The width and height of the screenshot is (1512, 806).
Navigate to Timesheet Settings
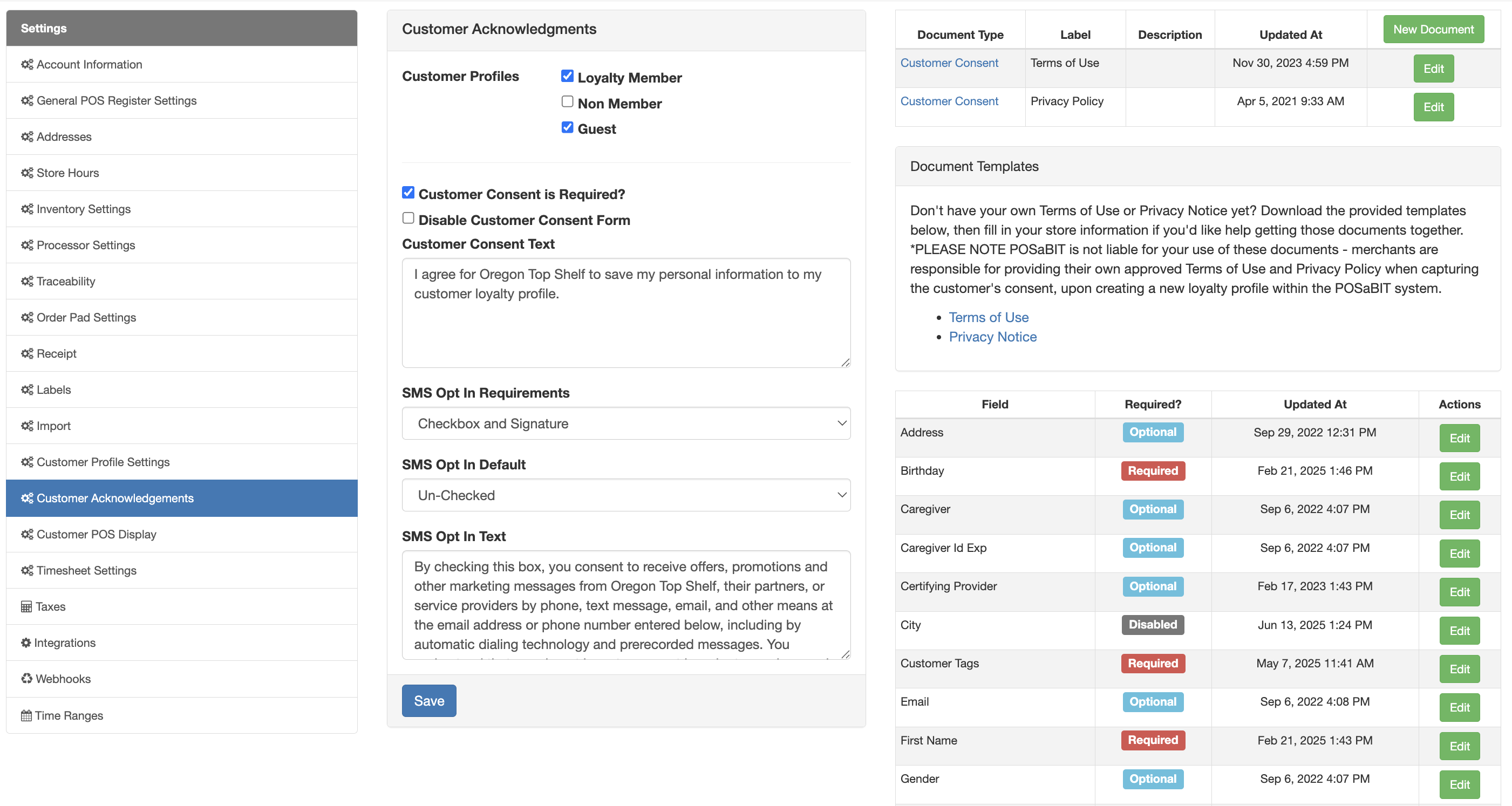[x=181, y=570]
